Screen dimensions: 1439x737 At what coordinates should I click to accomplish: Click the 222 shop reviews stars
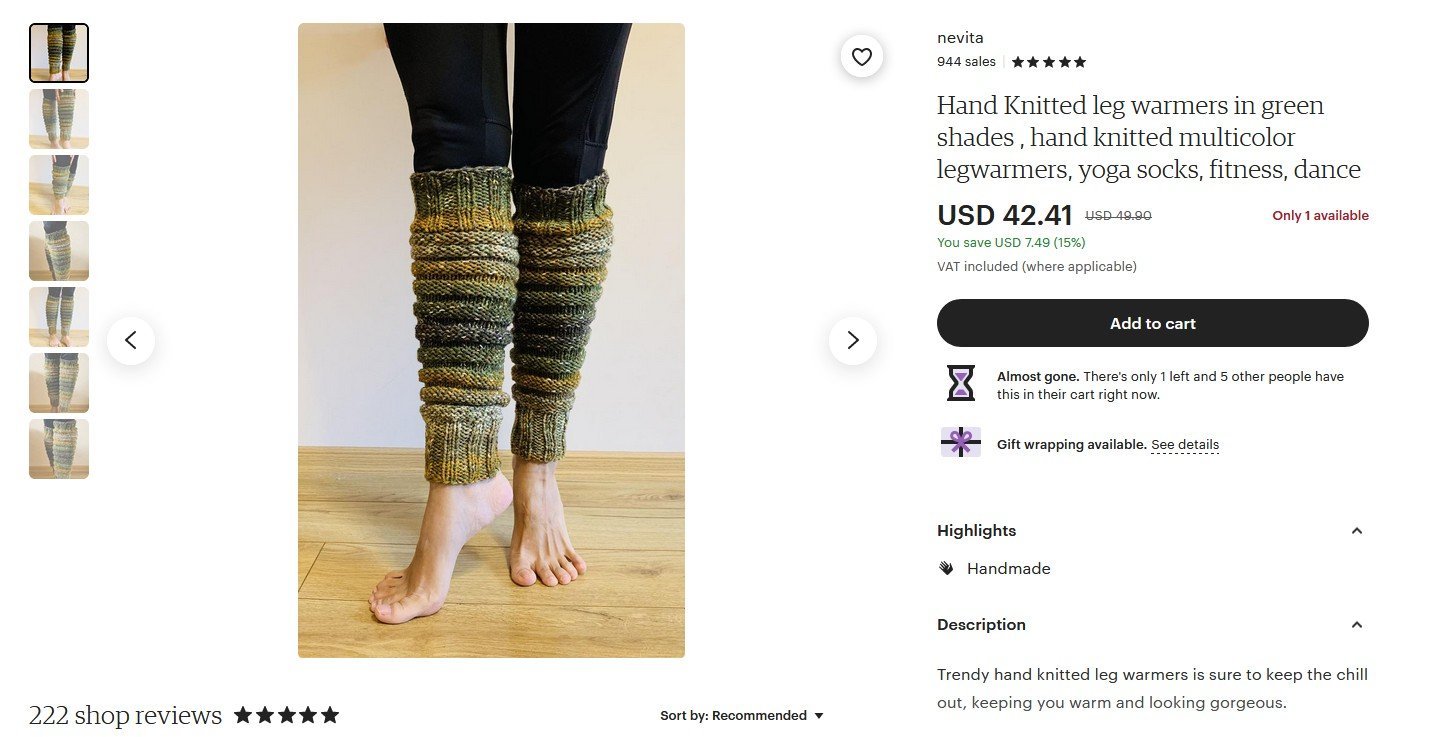click(x=286, y=715)
